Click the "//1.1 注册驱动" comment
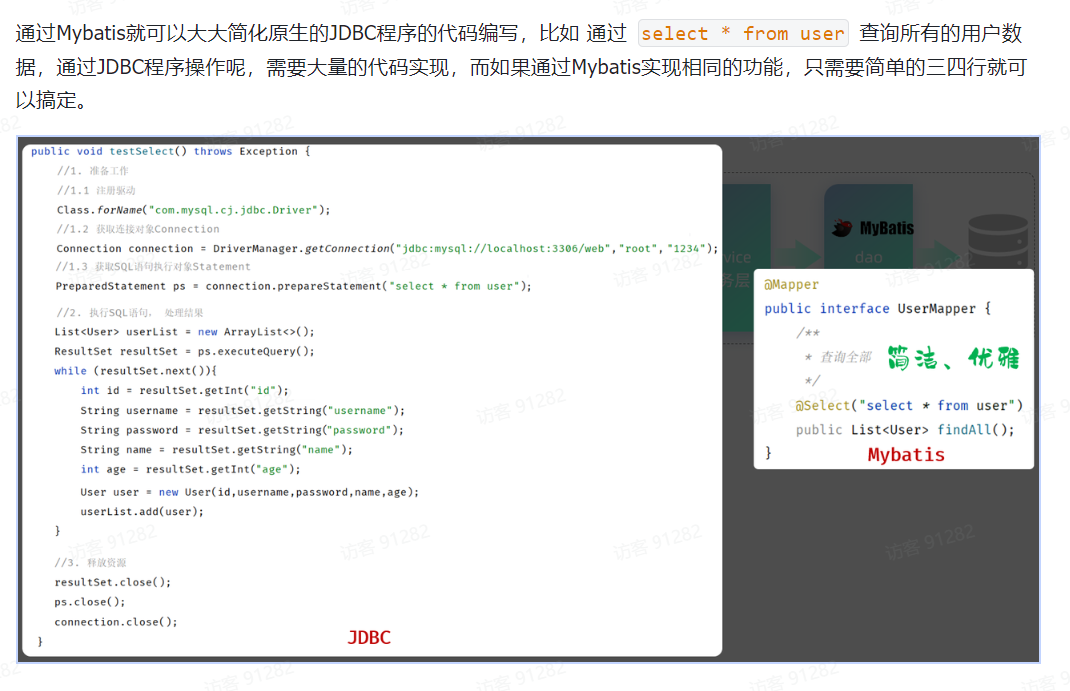 [x=96, y=190]
